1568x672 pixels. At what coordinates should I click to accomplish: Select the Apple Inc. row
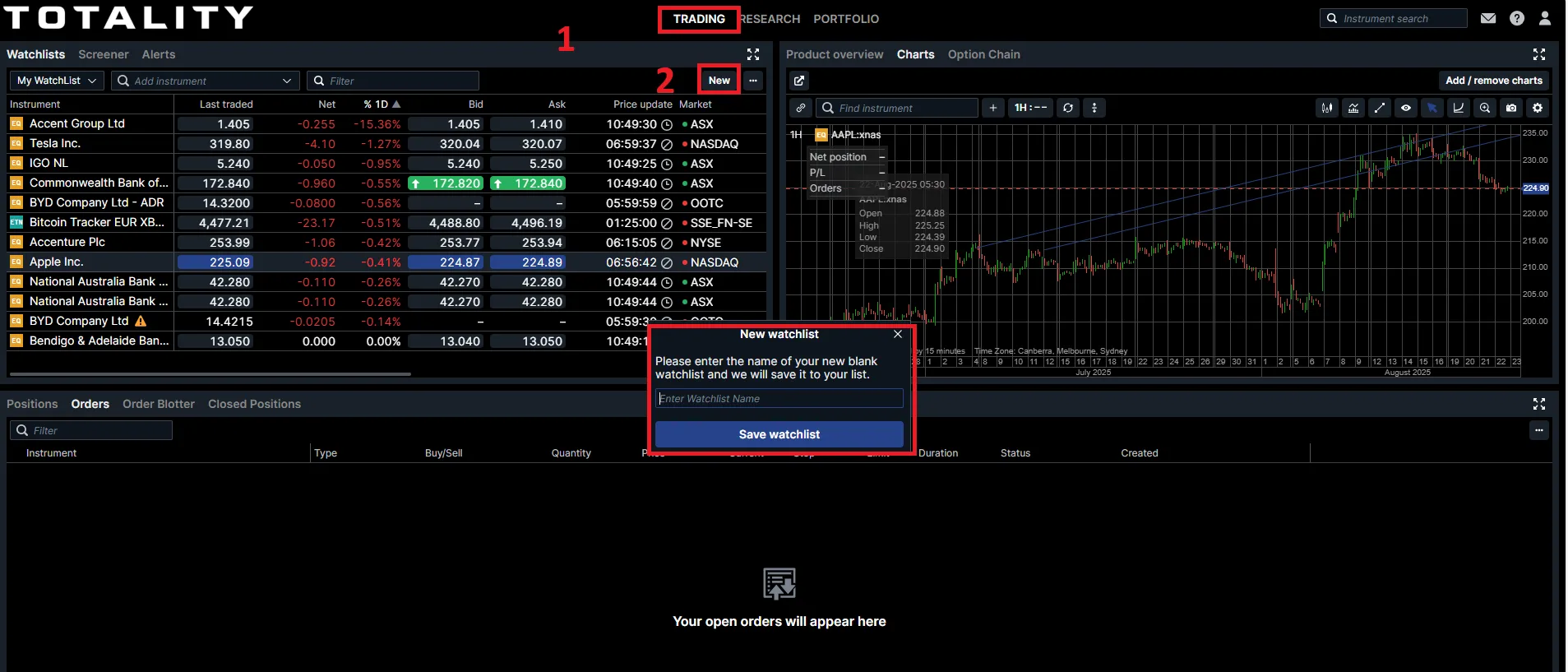click(386, 262)
